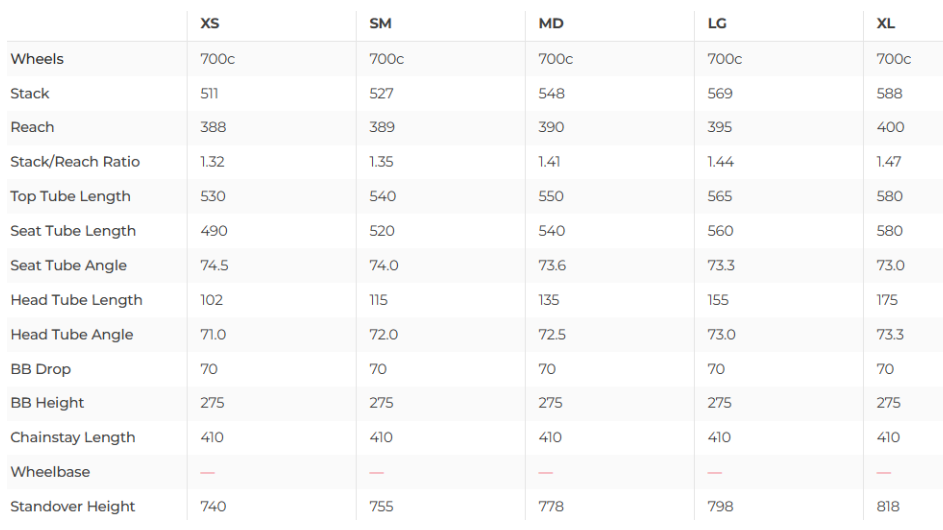The image size is (943, 530).
Task: Select the SM column header
Action: [x=380, y=24]
